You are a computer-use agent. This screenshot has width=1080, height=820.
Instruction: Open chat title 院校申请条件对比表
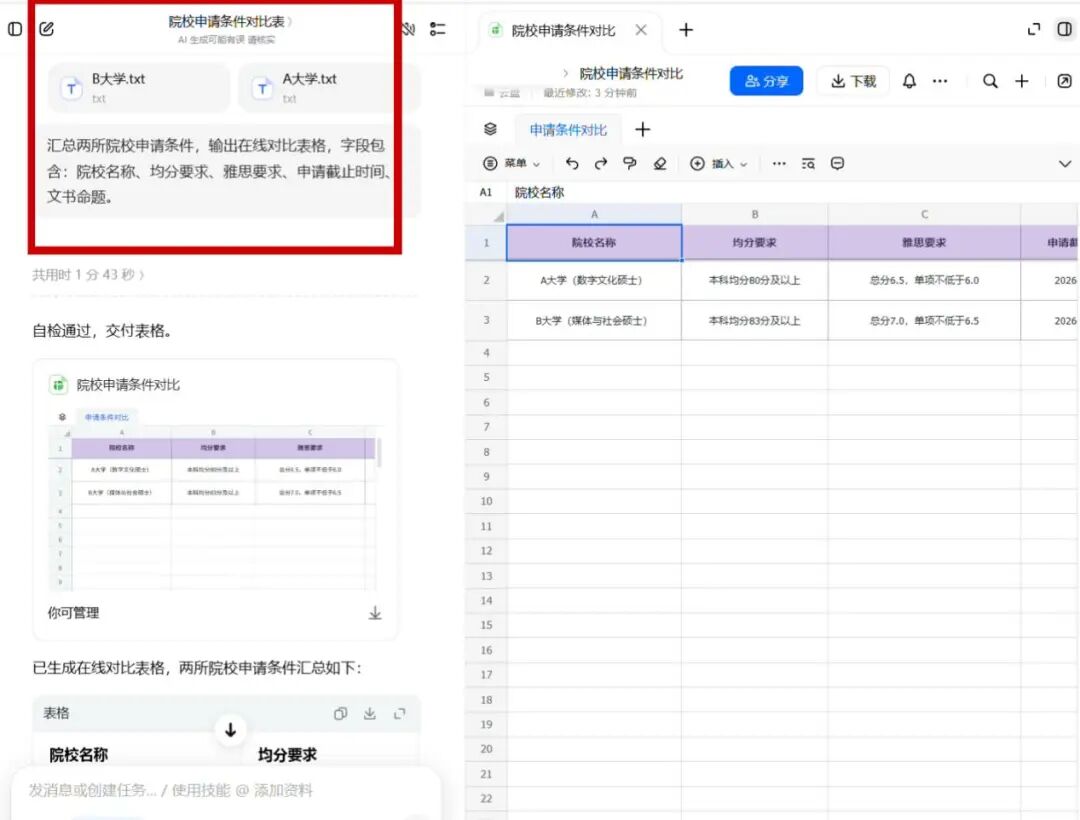click(230, 21)
